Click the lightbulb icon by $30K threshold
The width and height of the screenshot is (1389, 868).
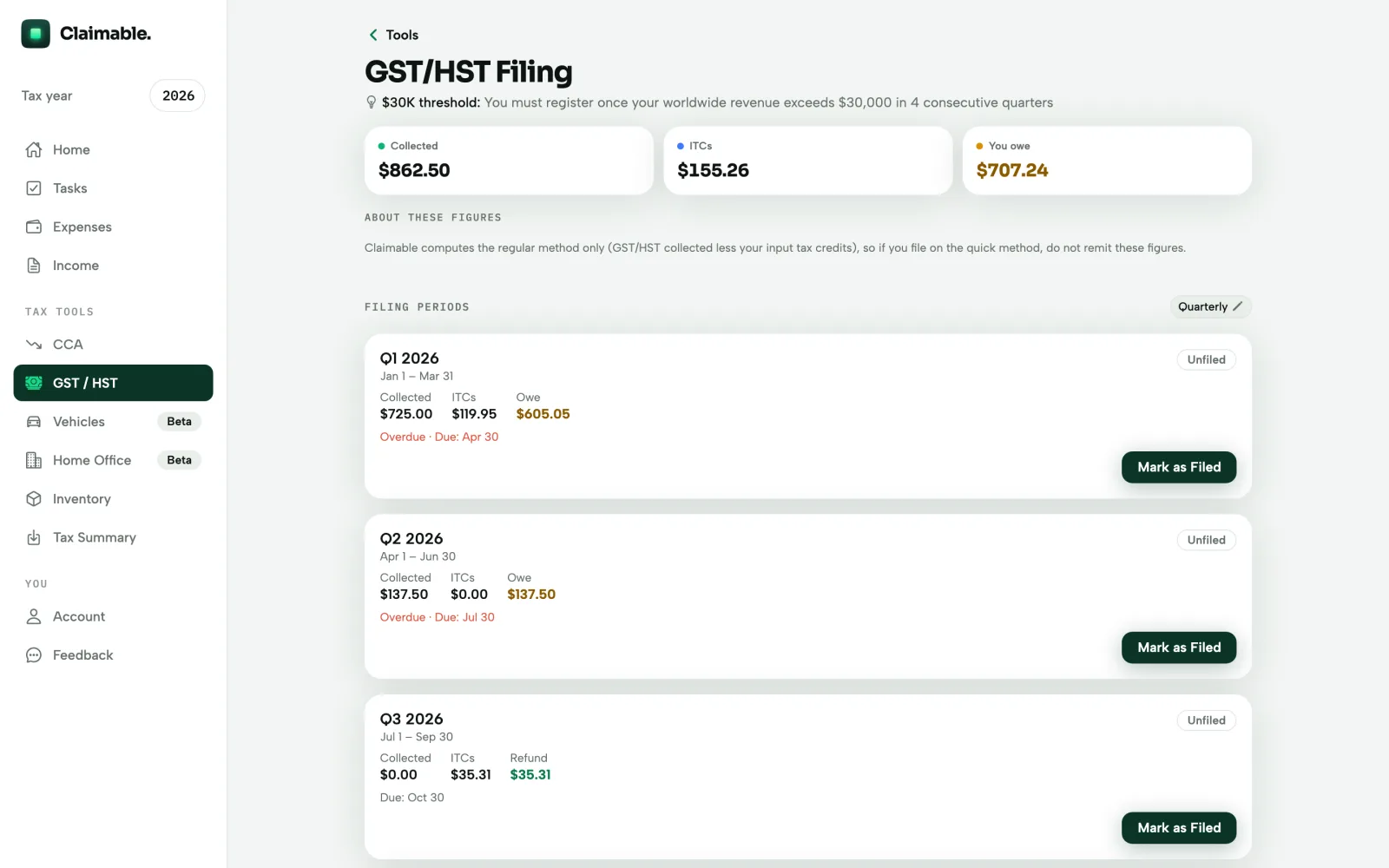click(372, 102)
